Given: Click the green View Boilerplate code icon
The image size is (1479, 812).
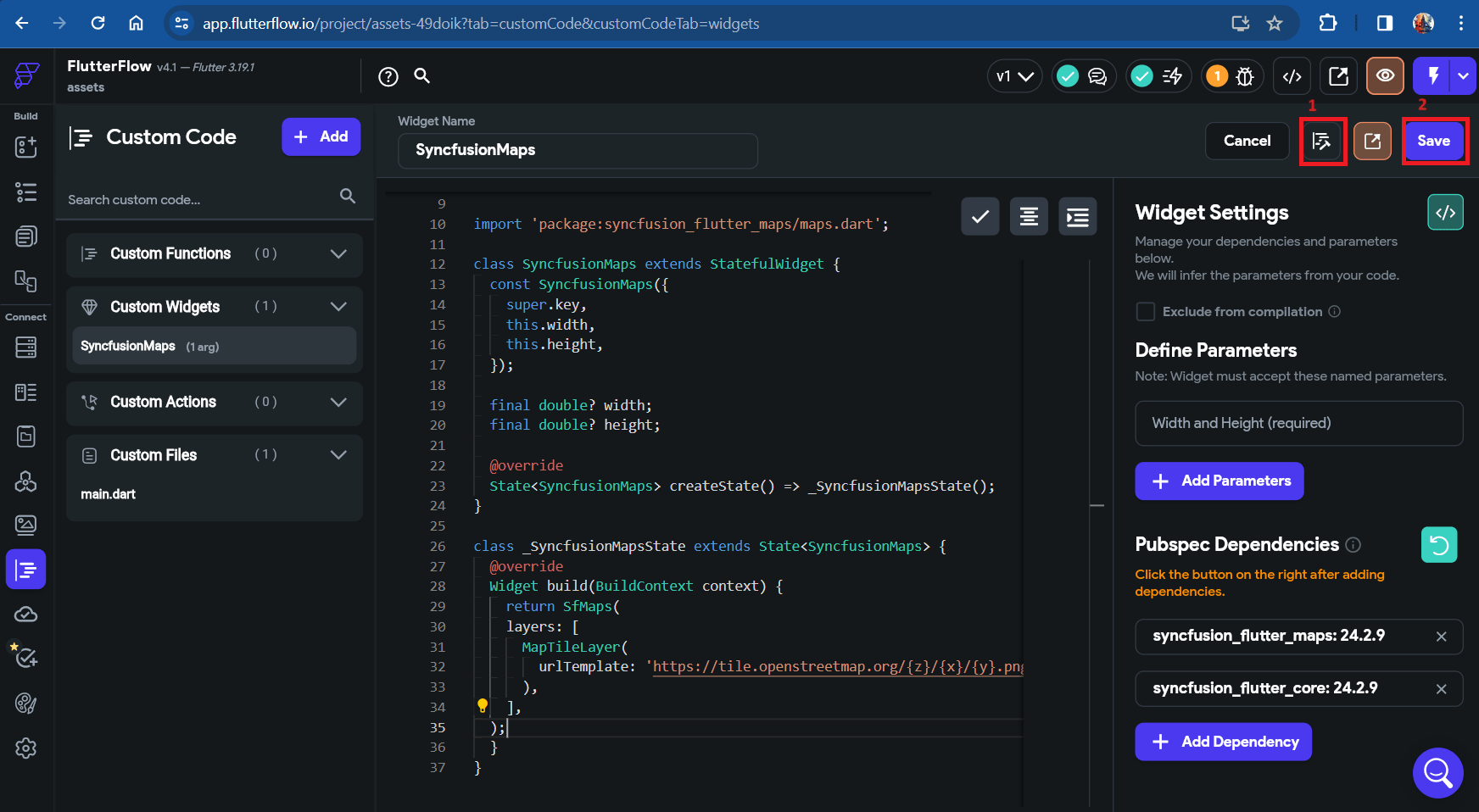Looking at the screenshot, I should click(x=1445, y=213).
